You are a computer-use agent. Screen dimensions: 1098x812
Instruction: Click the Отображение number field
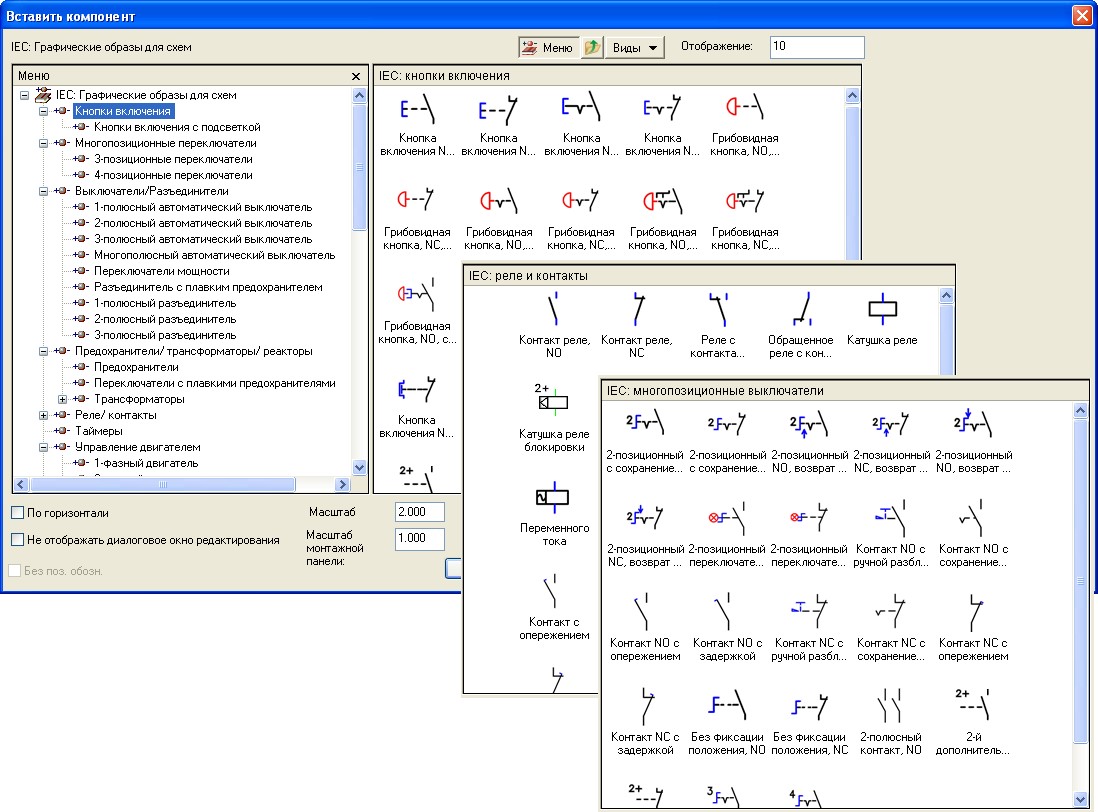tap(816, 47)
